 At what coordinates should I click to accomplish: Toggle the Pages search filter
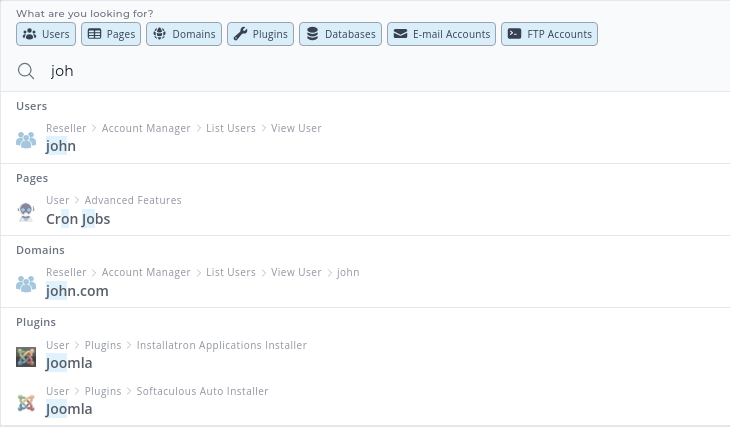(x=111, y=34)
